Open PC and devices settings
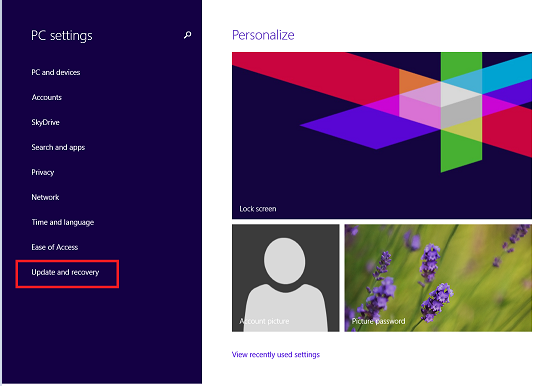Viewport: 534px width, 386px height. 56,72
